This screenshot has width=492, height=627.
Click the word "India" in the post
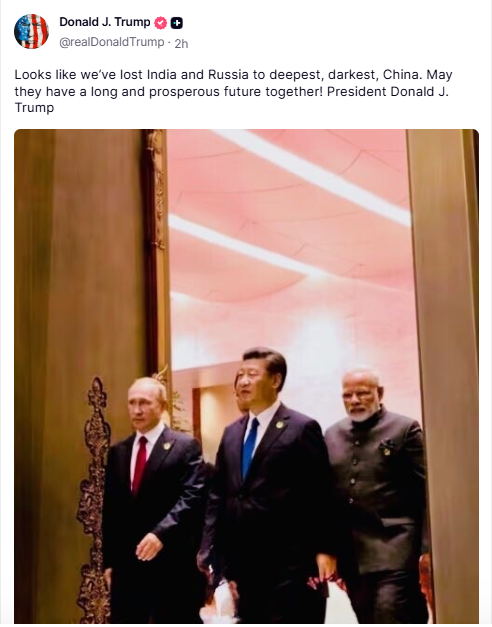162,75
